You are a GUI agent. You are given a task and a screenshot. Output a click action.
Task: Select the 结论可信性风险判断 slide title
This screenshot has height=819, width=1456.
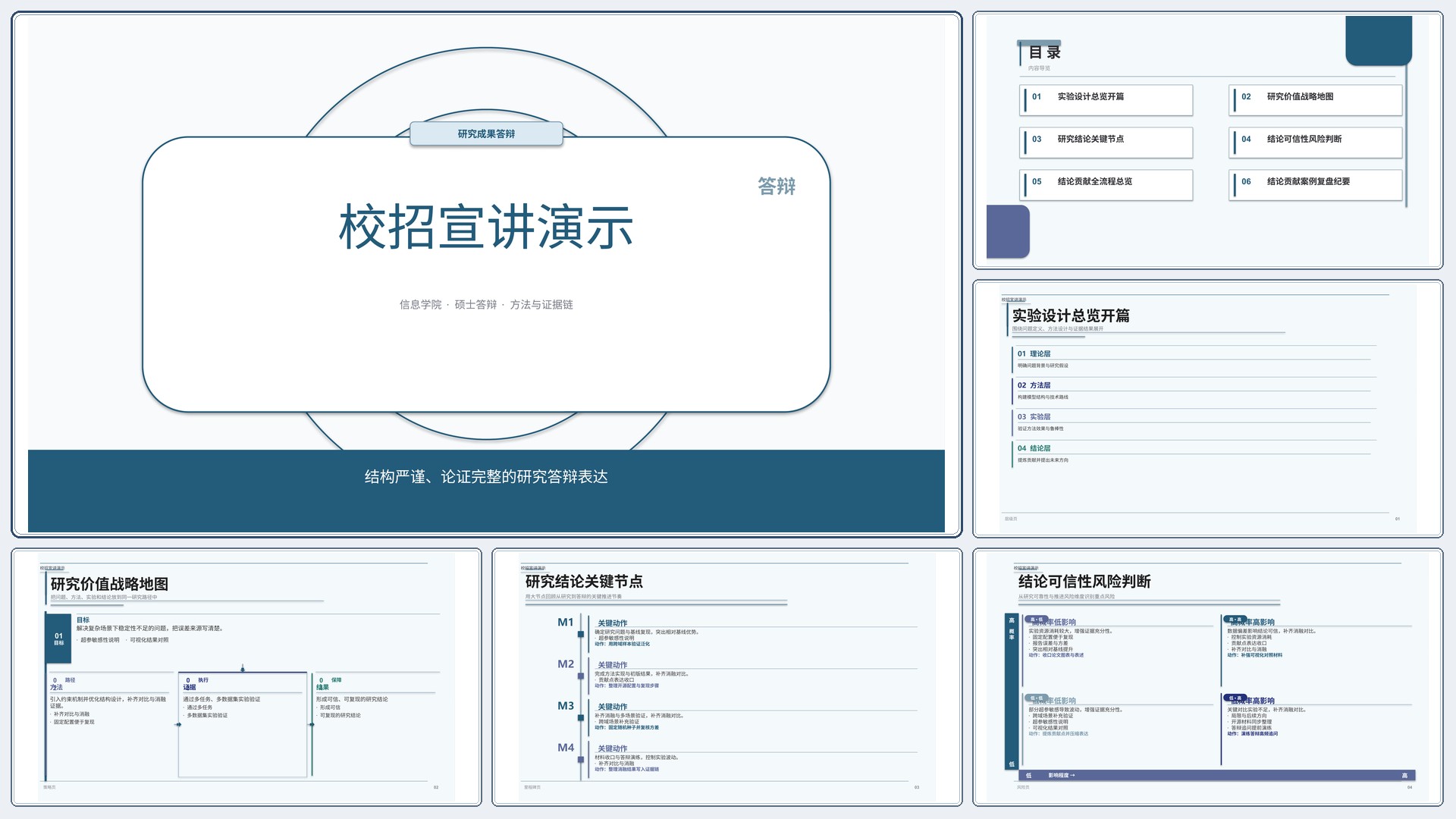point(1084,582)
